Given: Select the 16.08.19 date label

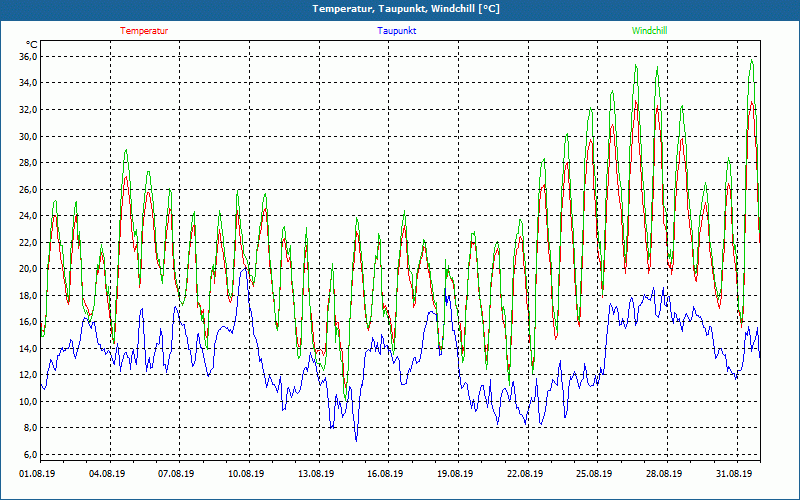Looking at the screenshot, I should 385,474.
